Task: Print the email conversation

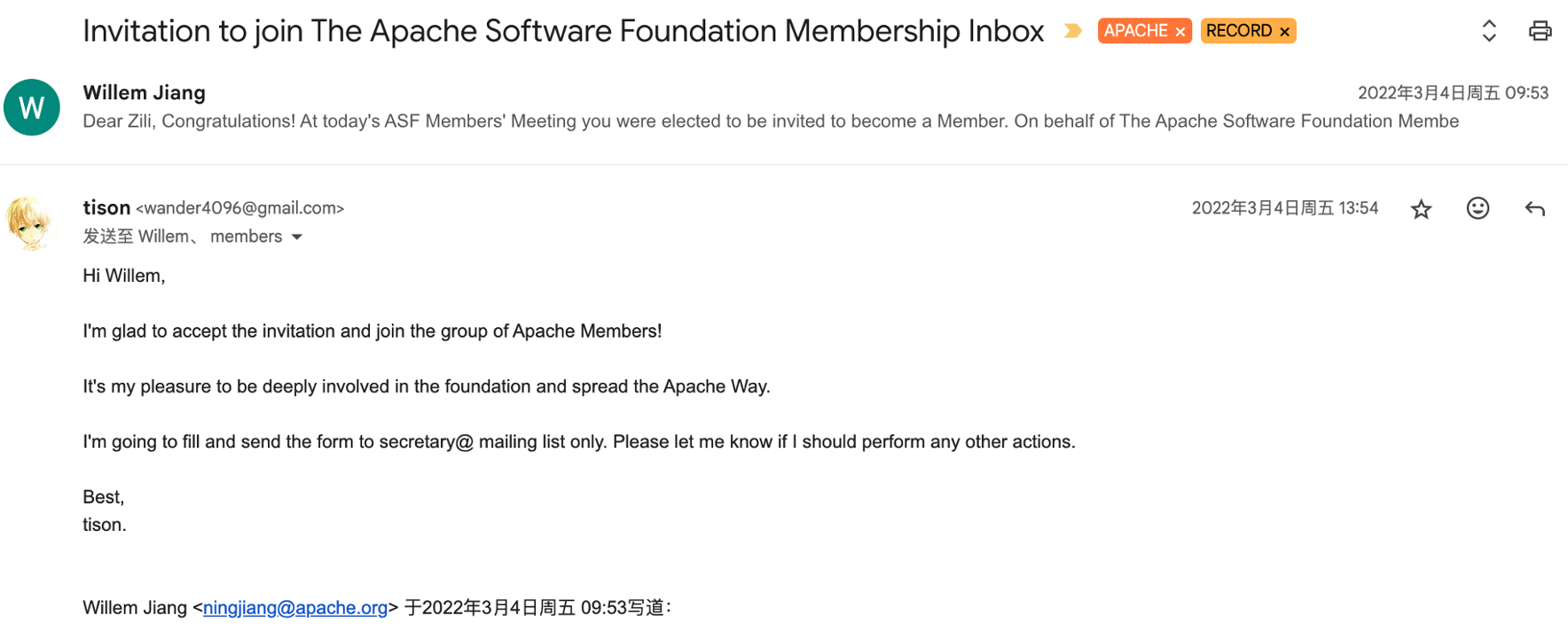Action: click(x=1540, y=31)
